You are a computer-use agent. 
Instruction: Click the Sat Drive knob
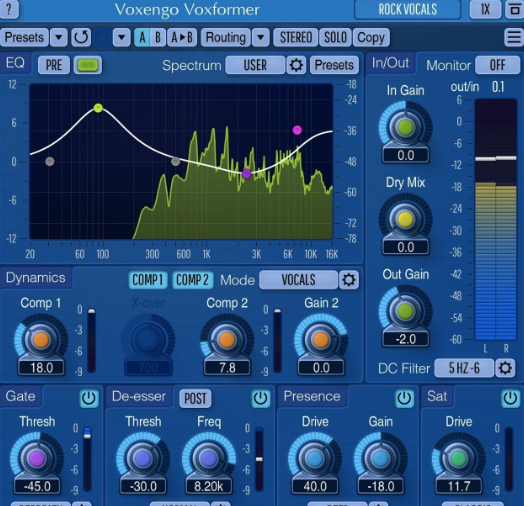tap(458, 459)
